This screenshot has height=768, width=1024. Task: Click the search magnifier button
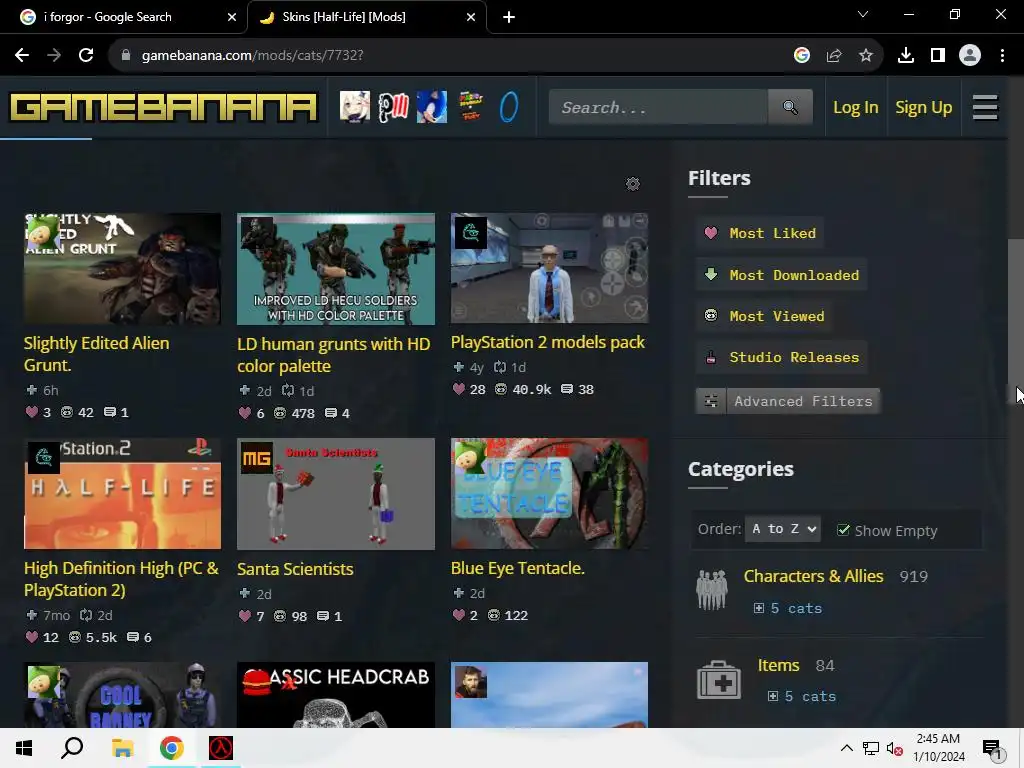pyautogui.click(x=790, y=107)
